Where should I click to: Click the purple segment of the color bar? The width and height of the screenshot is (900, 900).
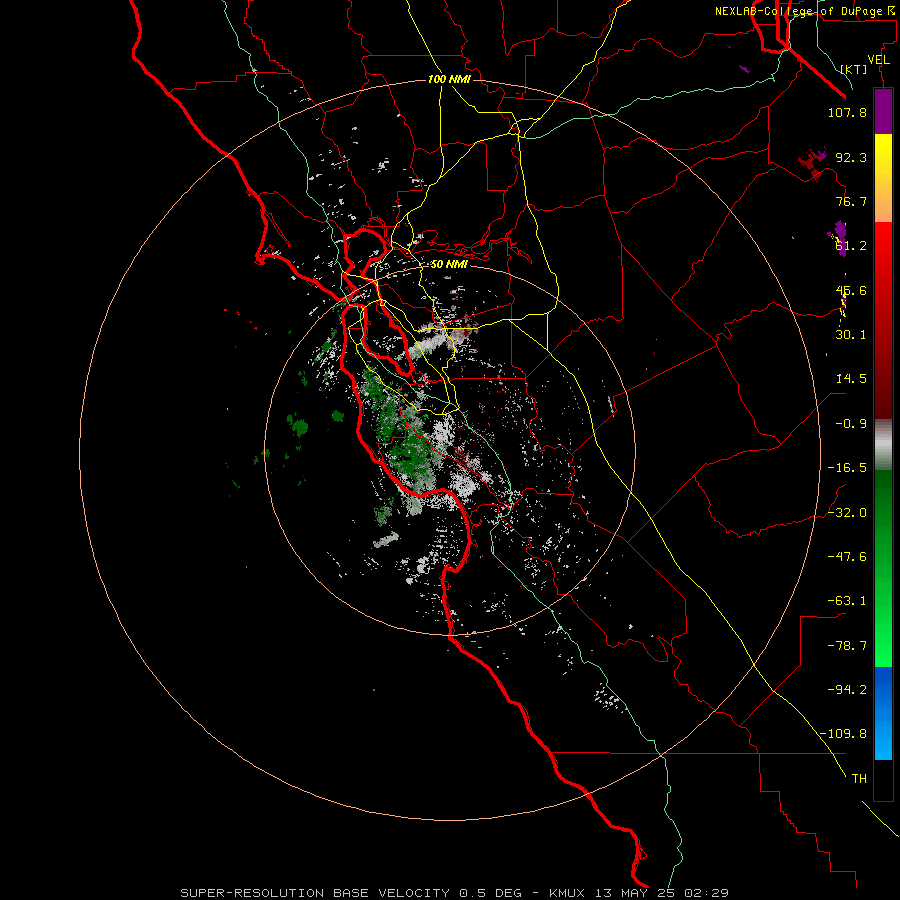click(883, 111)
